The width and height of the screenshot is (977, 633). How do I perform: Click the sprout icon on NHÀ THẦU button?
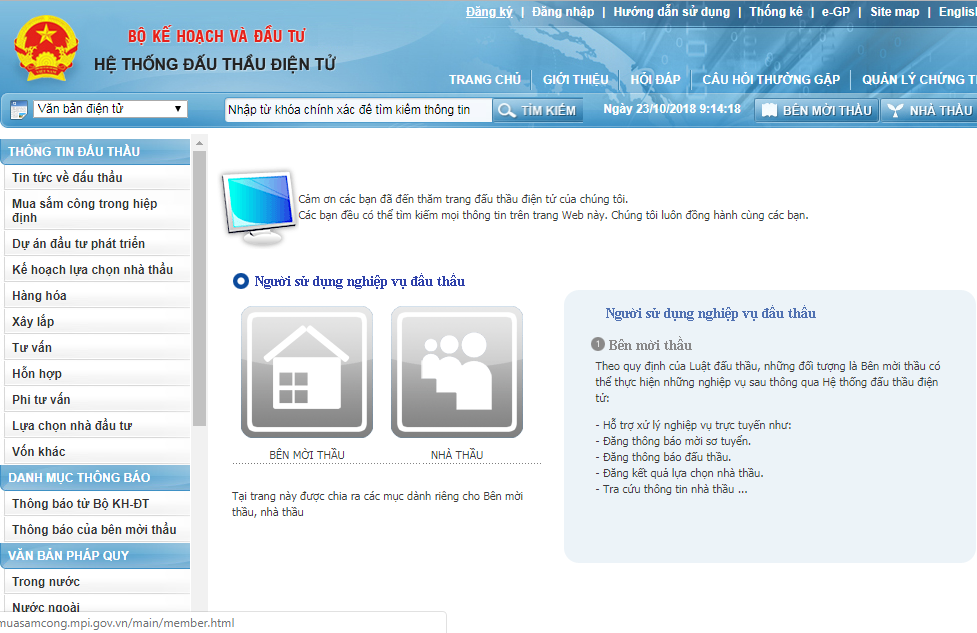point(895,110)
